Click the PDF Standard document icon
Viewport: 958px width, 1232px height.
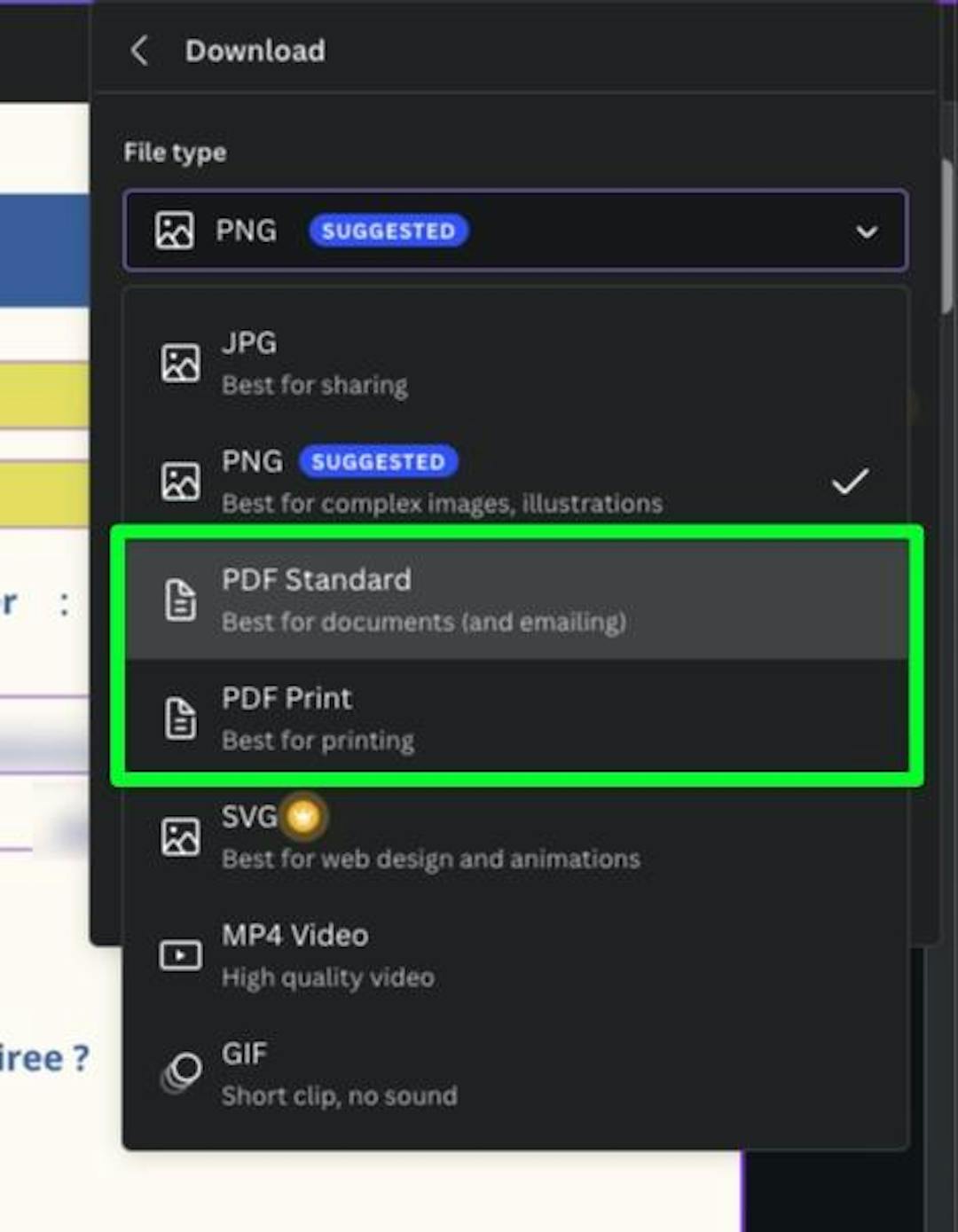click(x=180, y=599)
